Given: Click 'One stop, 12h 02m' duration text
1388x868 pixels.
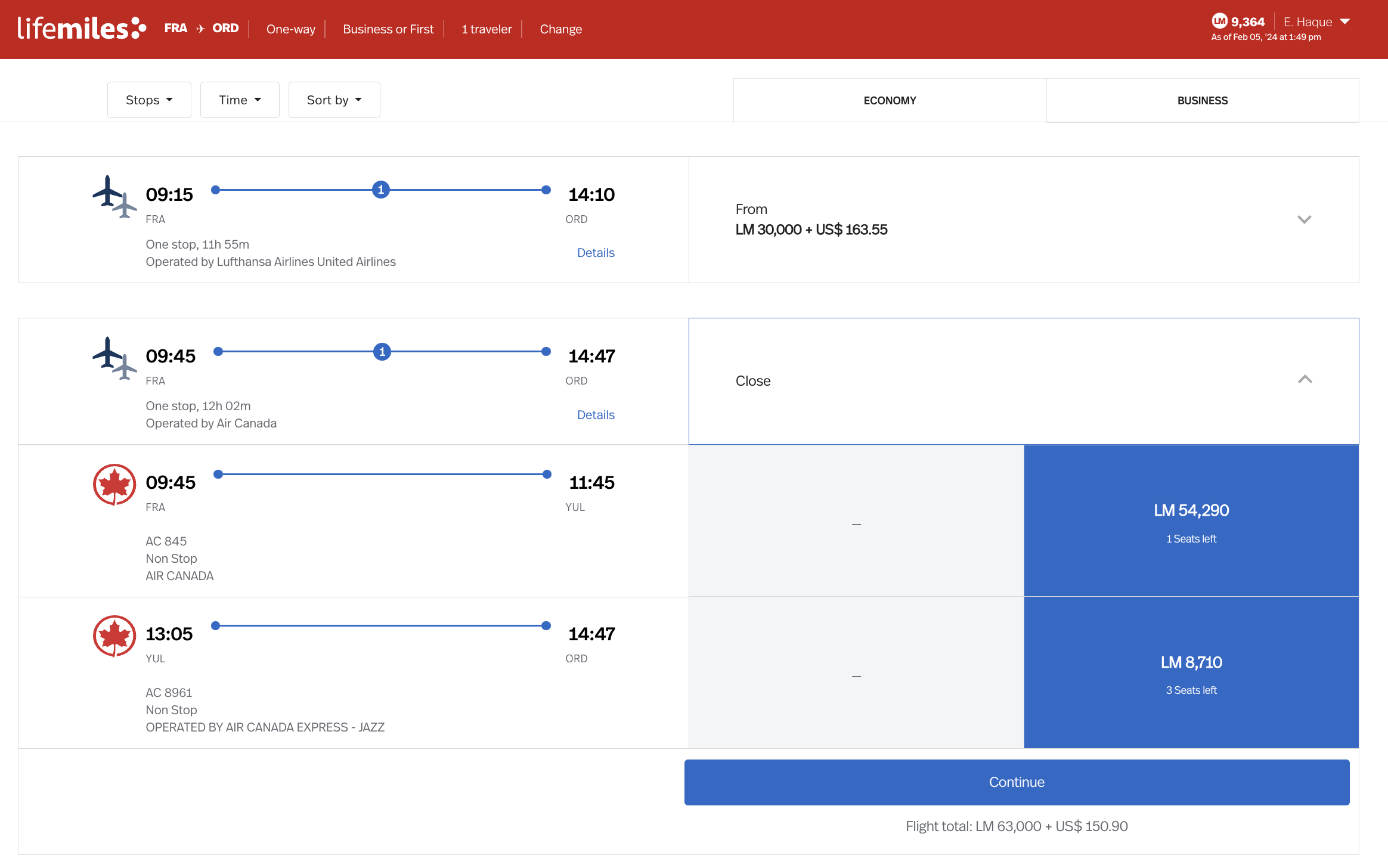Looking at the screenshot, I should click(198, 406).
